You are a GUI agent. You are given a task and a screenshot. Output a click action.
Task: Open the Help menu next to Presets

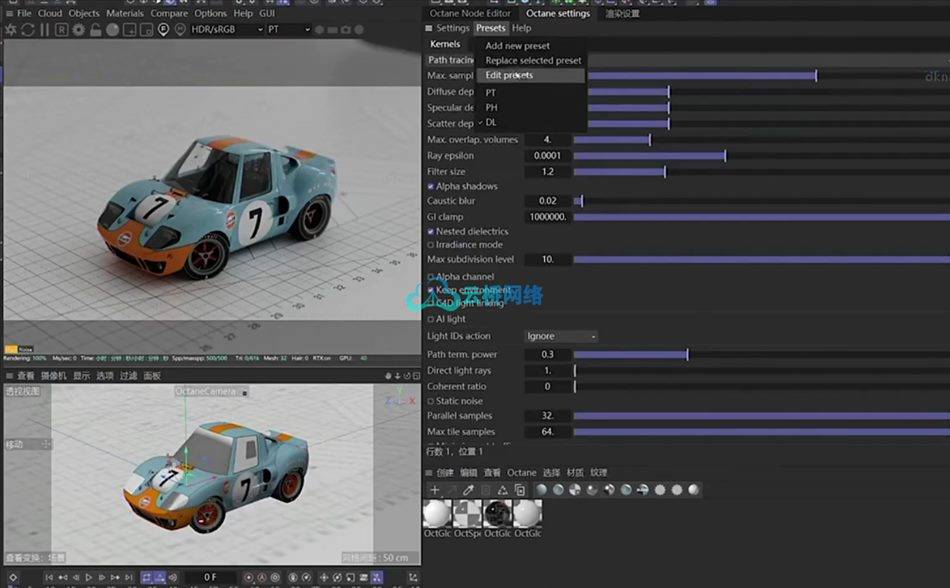point(521,28)
